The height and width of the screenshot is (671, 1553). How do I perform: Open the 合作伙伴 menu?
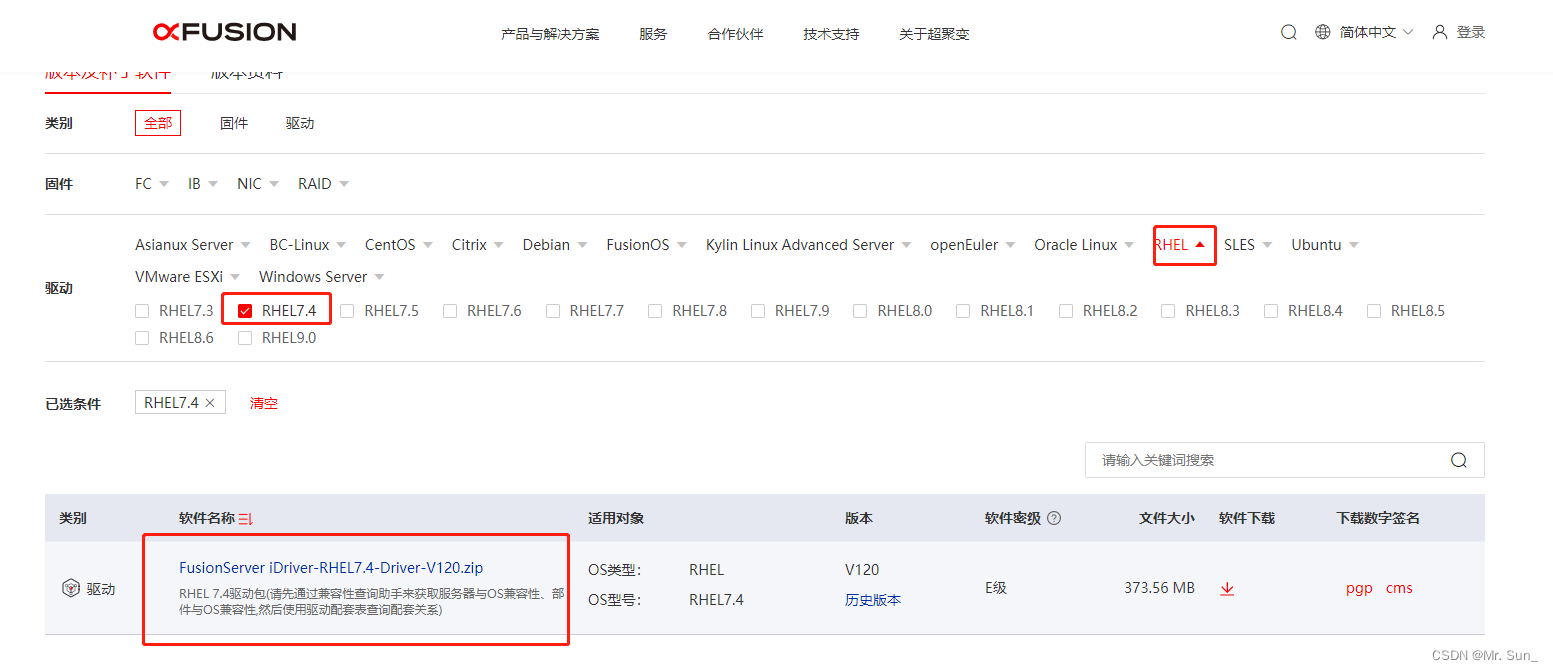point(735,34)
